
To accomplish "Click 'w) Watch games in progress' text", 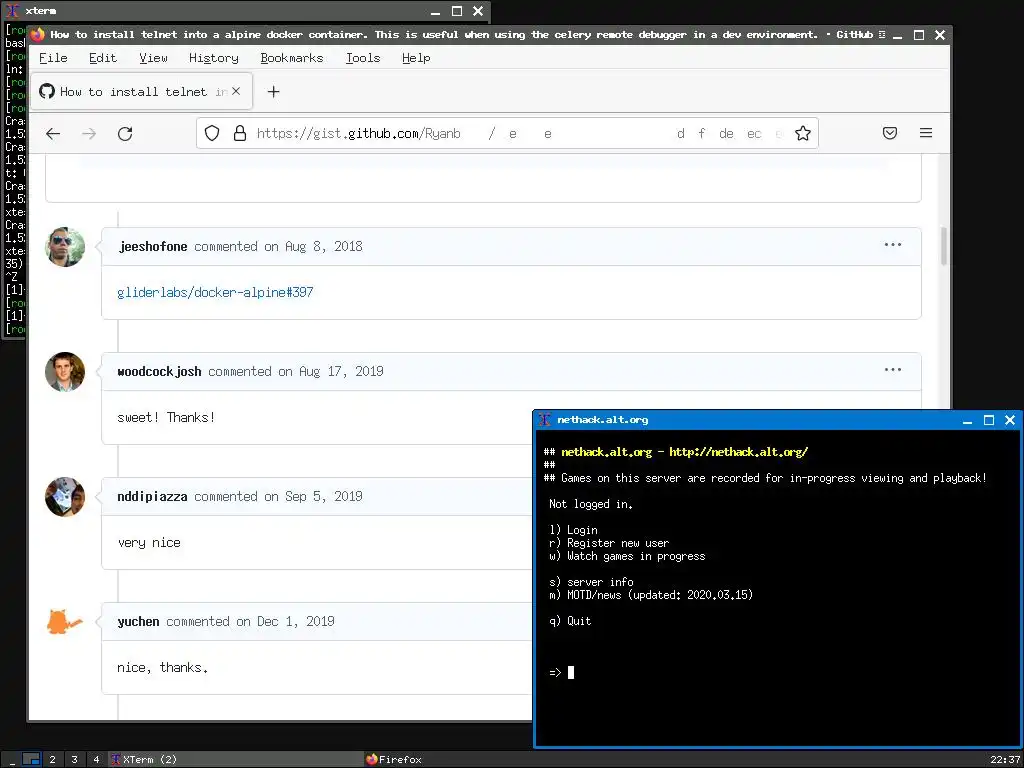I will pyautogui.click(x=627, y=556).
